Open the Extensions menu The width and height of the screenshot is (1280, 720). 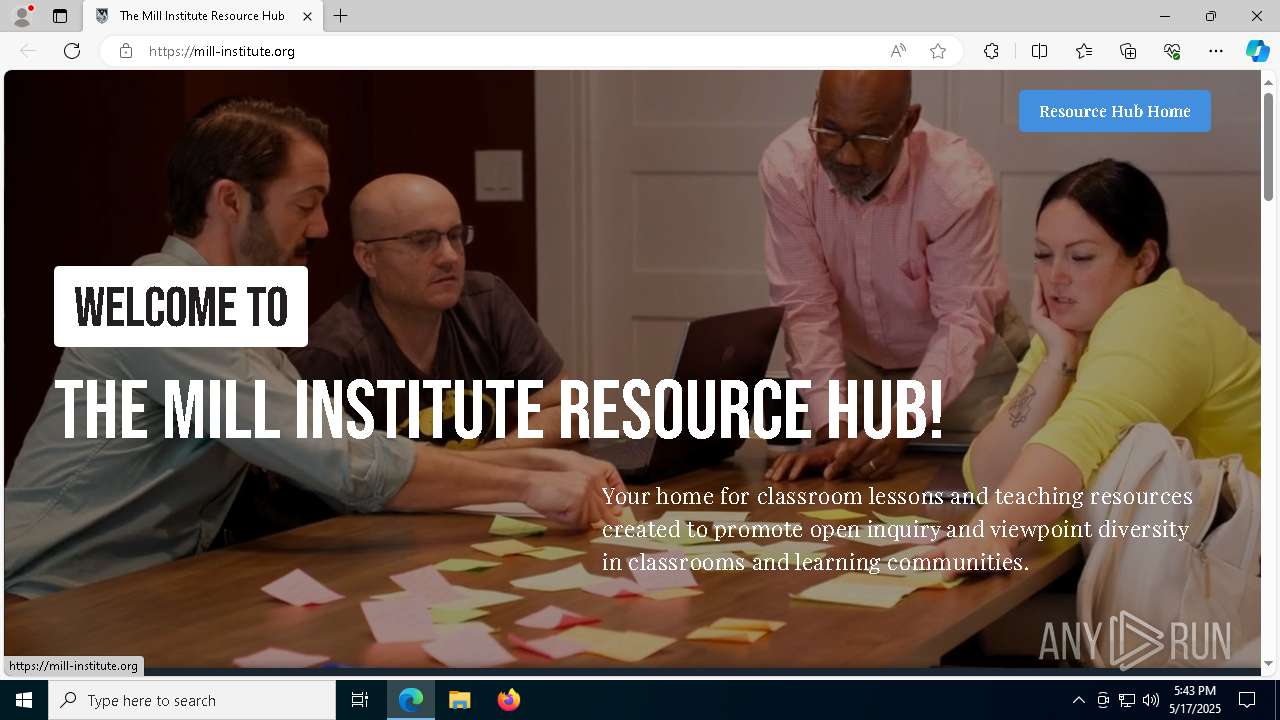[991, 51]
